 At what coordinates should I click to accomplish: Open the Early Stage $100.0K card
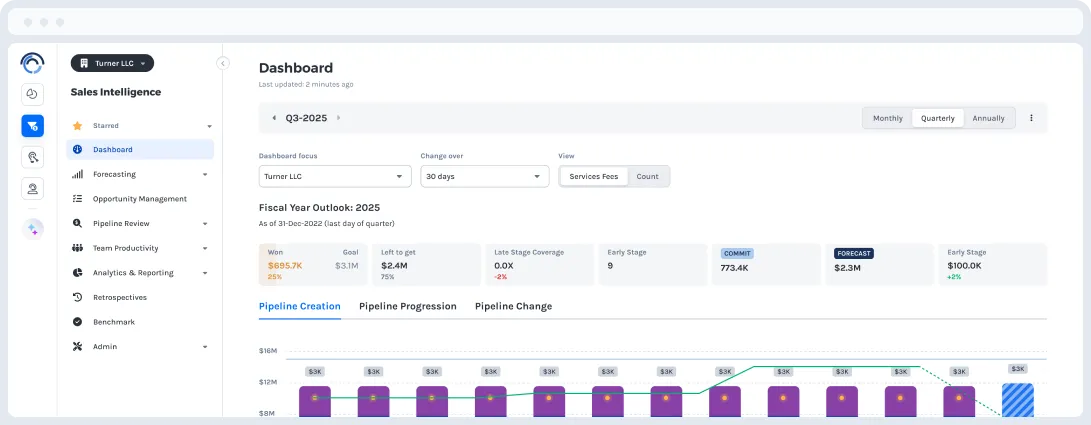pyautogui.click(x=992, y=264)
